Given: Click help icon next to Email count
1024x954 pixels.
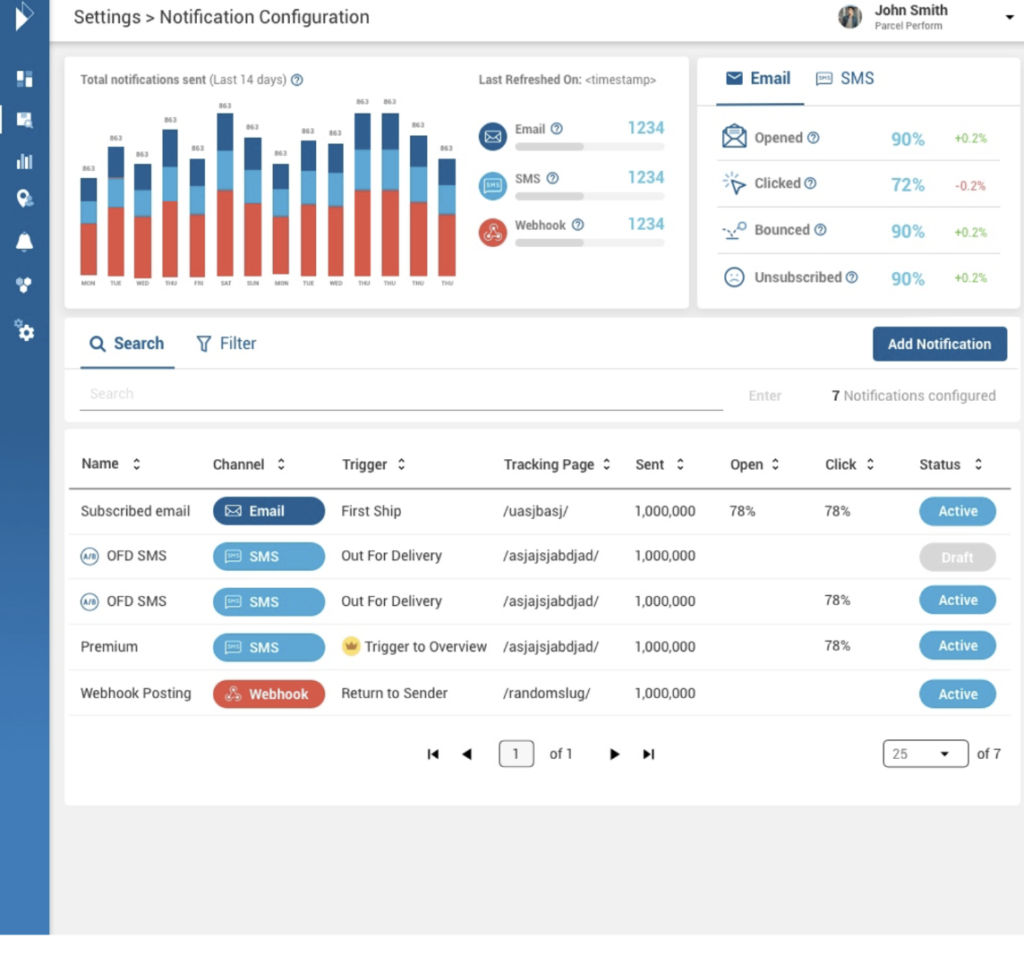Looking at the screenshot, I should point(556,129).
